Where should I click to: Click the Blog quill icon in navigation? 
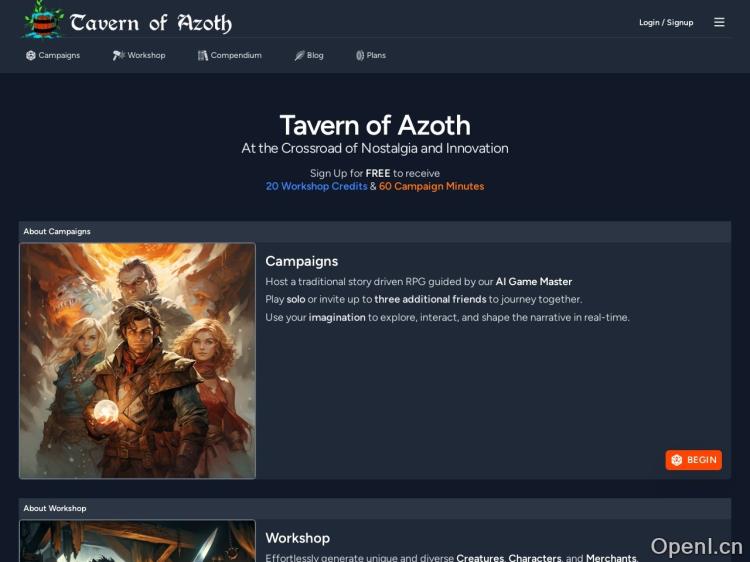[299, 55]
